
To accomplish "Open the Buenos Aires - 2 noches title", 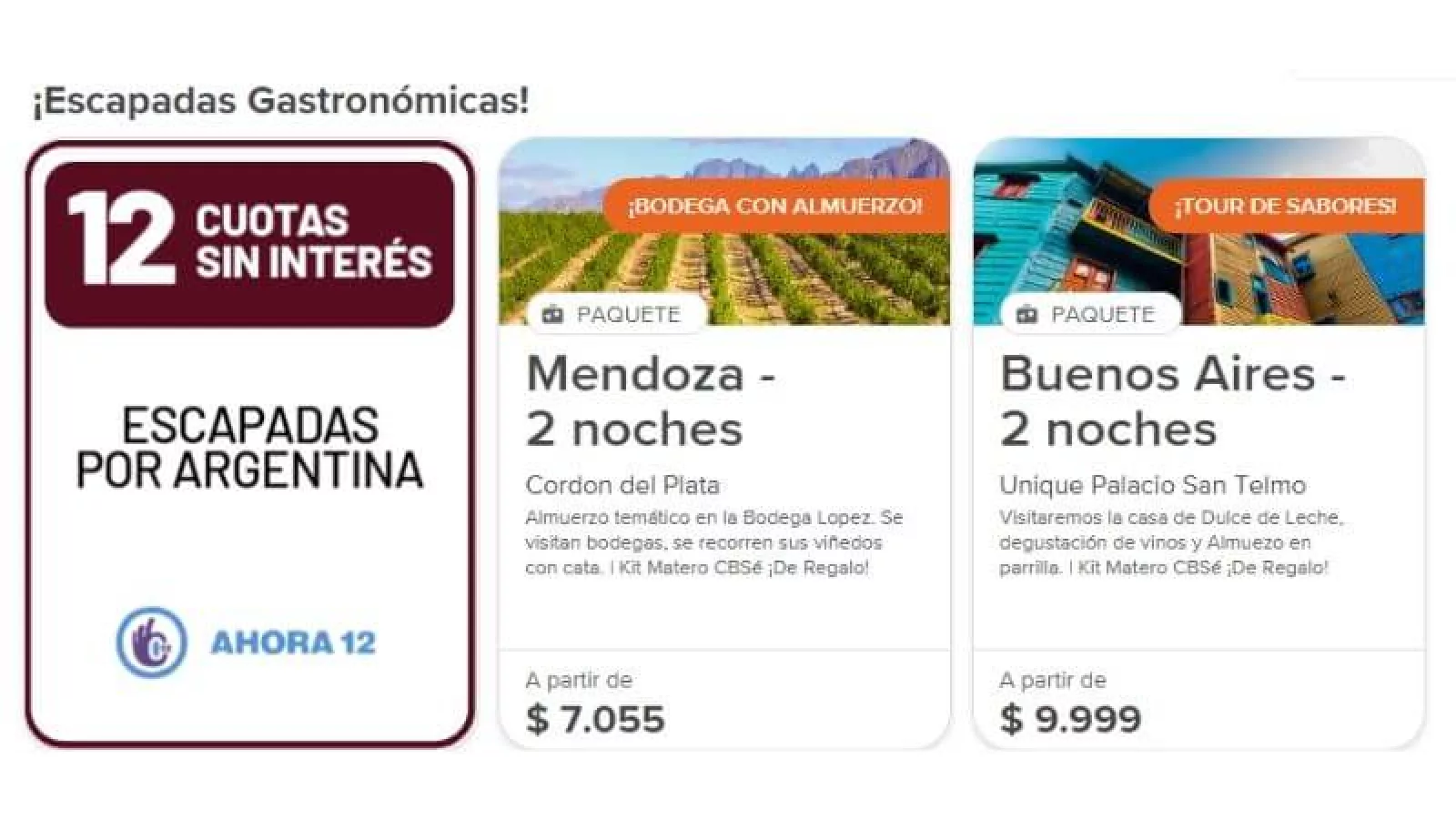I will [1172, 400].
